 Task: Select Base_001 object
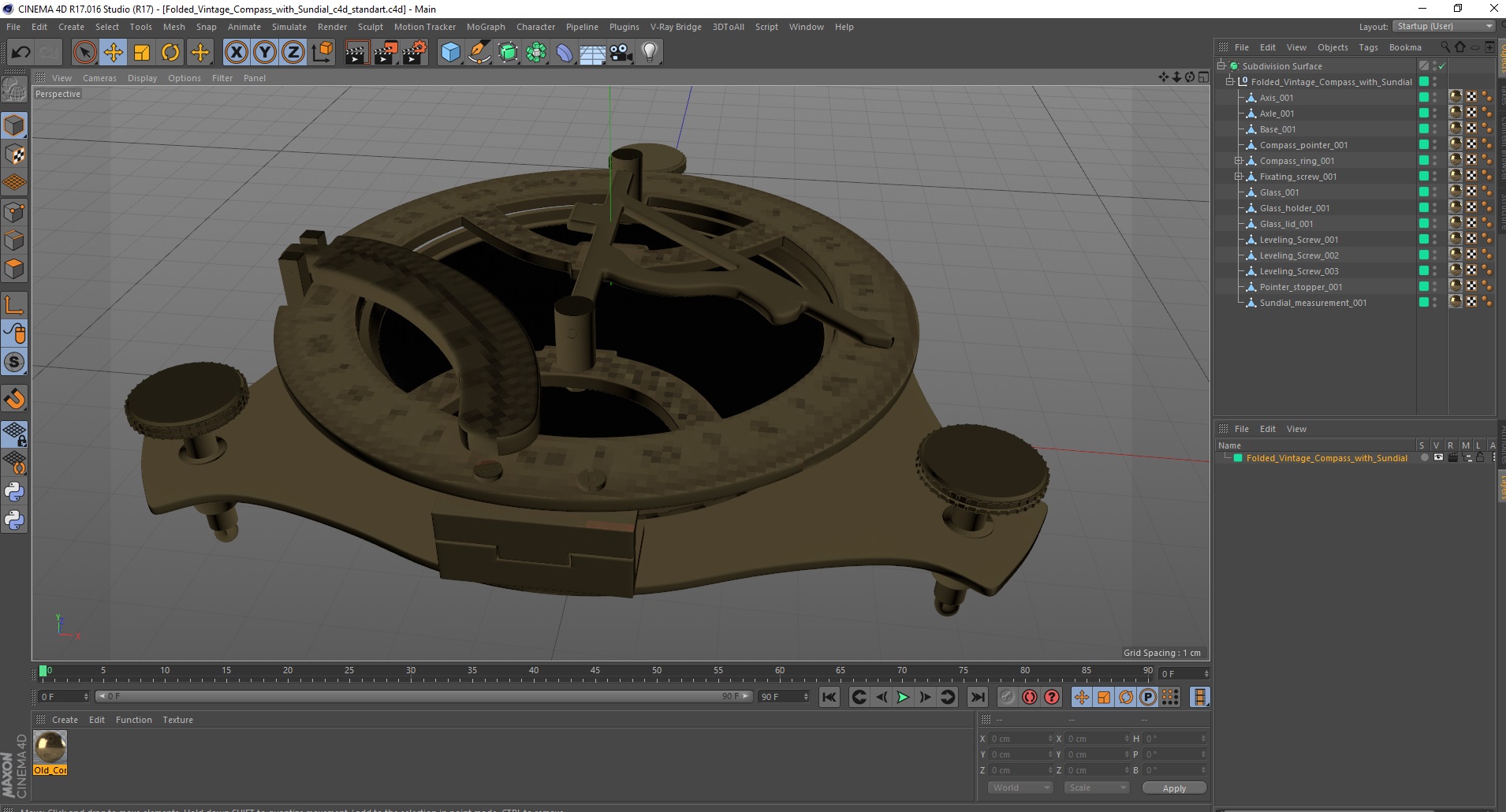tap(1277, 129)
